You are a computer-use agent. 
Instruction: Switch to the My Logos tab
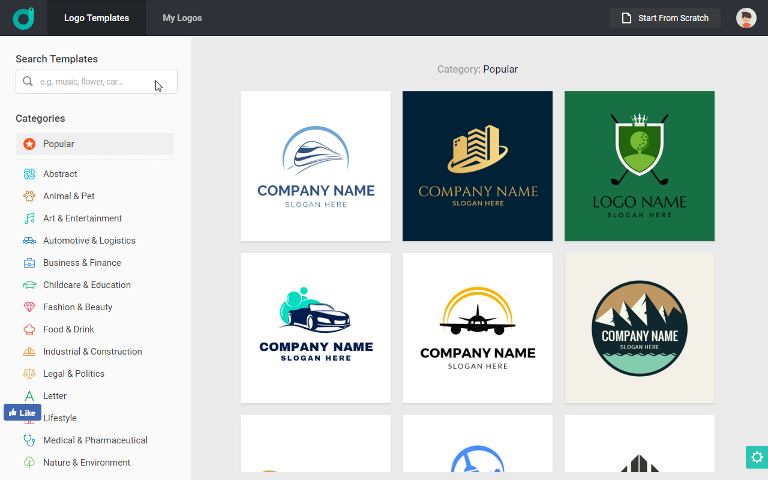pyautogui.click(x=182, y=18)
